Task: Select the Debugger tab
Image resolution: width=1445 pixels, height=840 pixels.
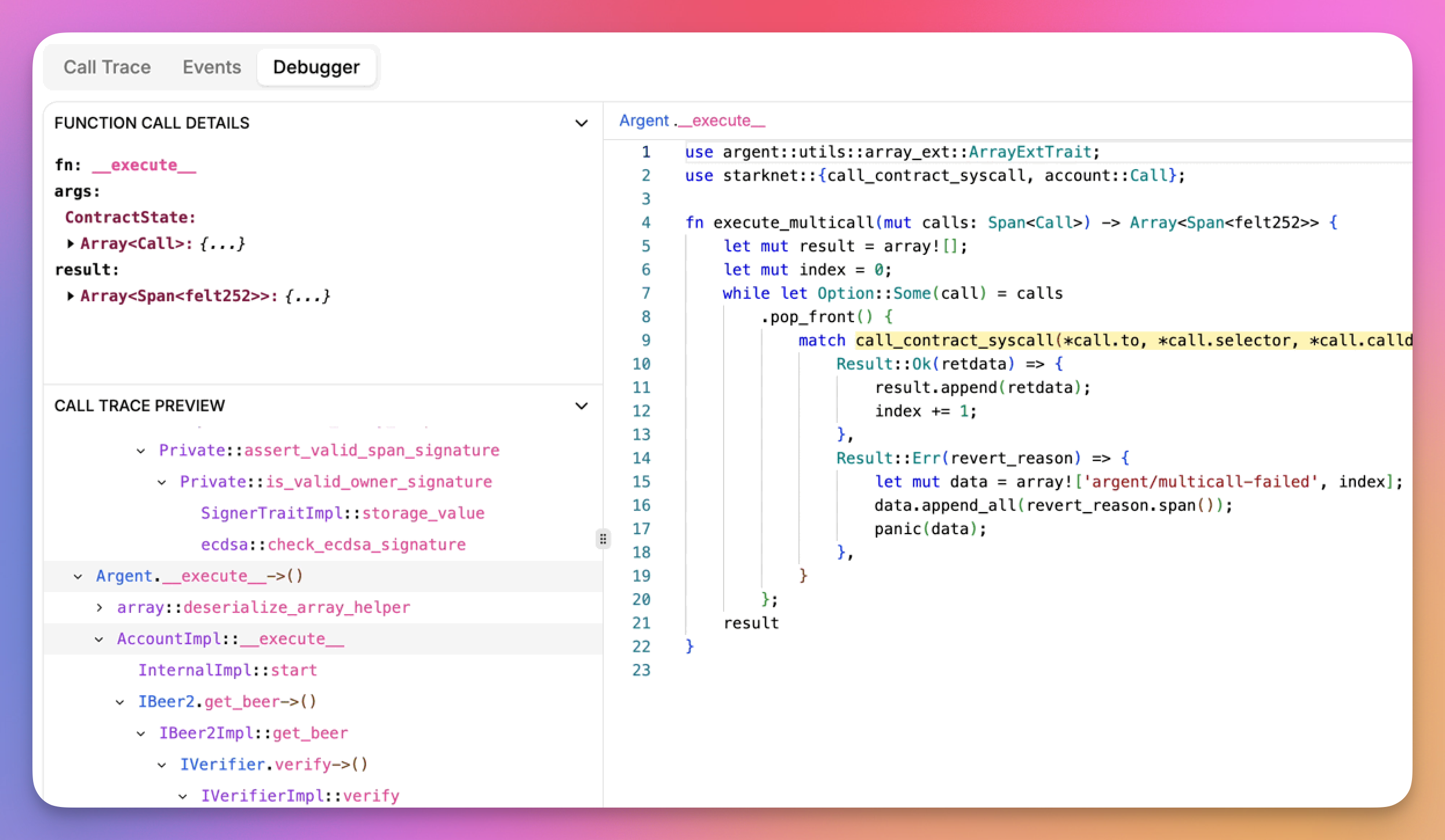Action: click(x=316, y=67)
